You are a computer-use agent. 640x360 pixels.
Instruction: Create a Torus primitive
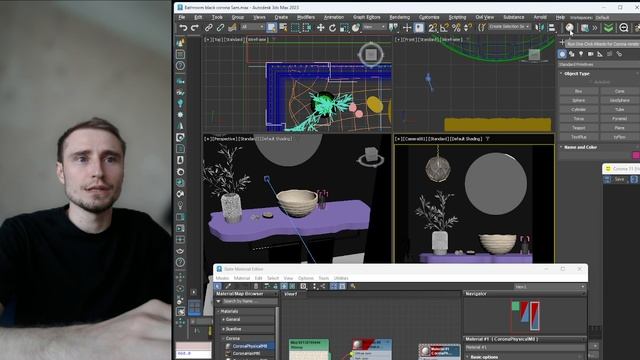[x=578, y=119]
